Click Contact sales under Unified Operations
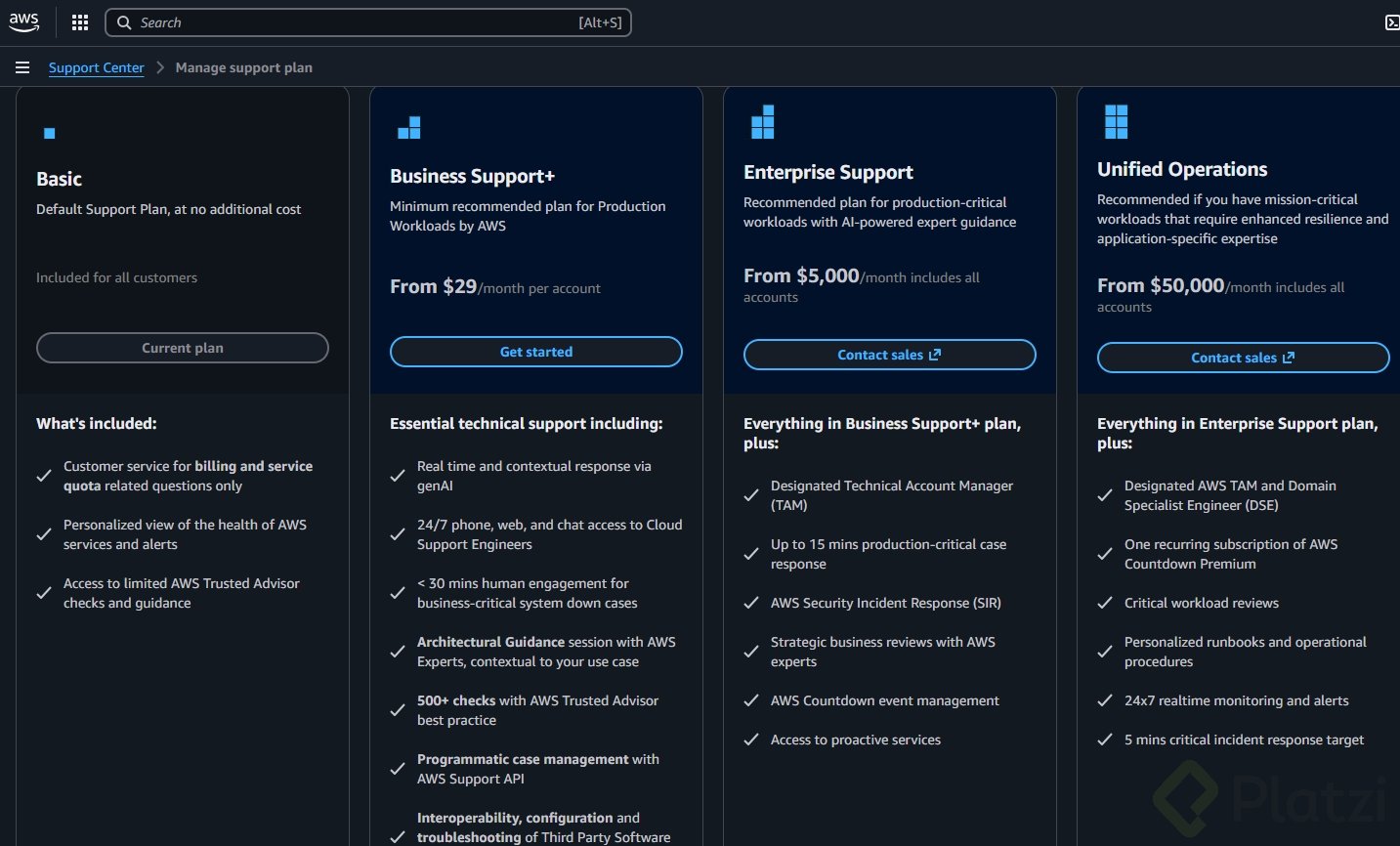This screenshot has width=1400, height=846. (x=1243, y=358)
